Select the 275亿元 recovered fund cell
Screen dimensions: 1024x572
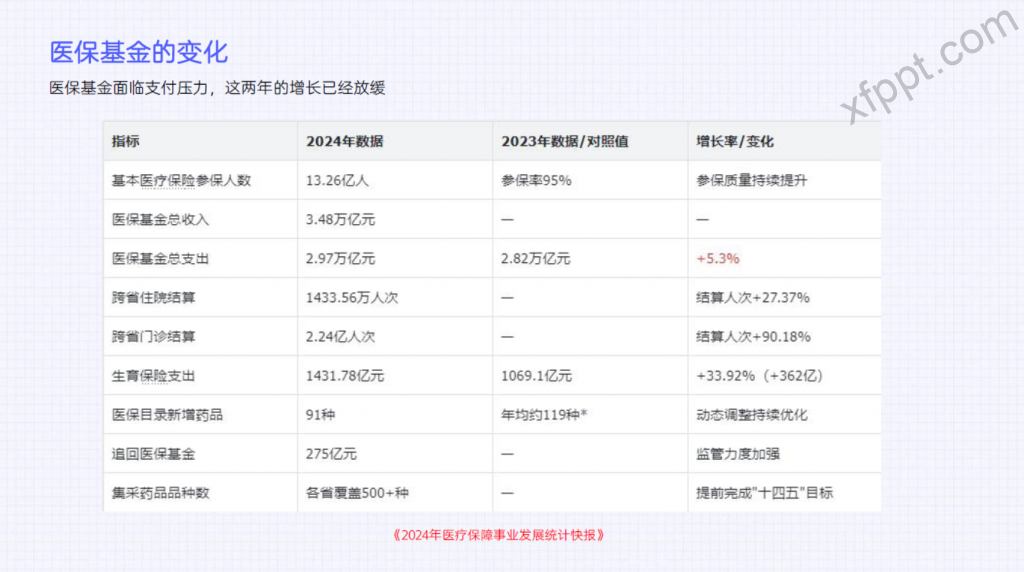[331, 453]
